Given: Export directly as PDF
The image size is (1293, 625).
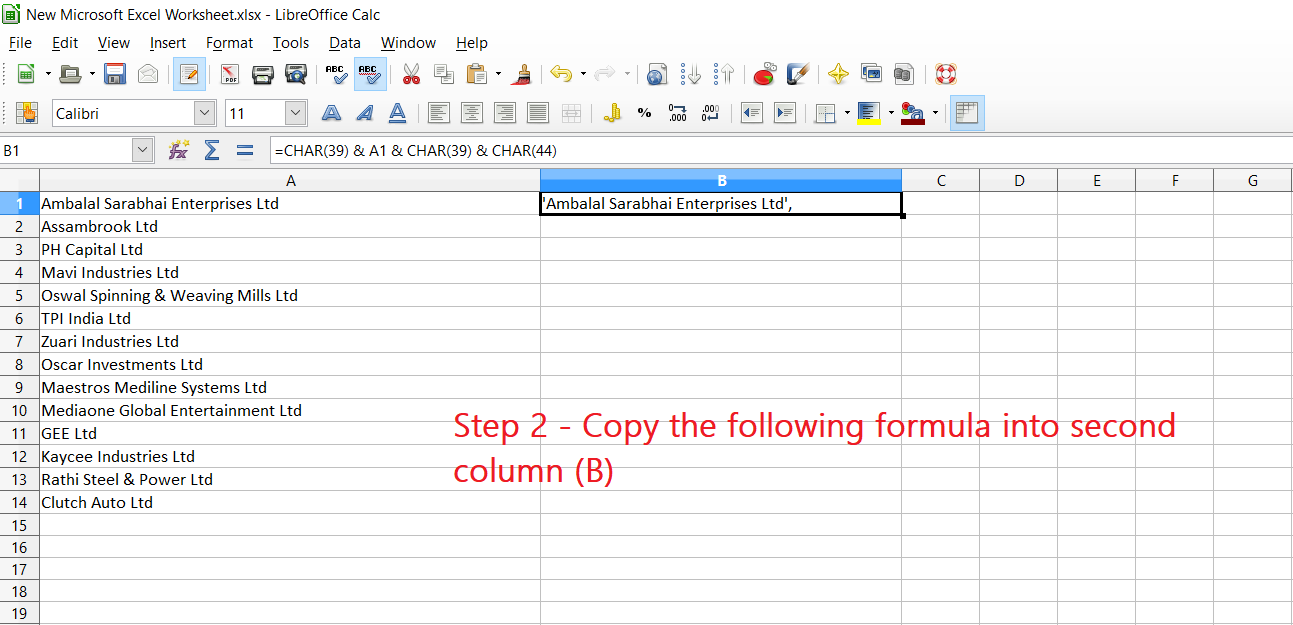Looking at the screenshot, I should click(x=230, y=74).
